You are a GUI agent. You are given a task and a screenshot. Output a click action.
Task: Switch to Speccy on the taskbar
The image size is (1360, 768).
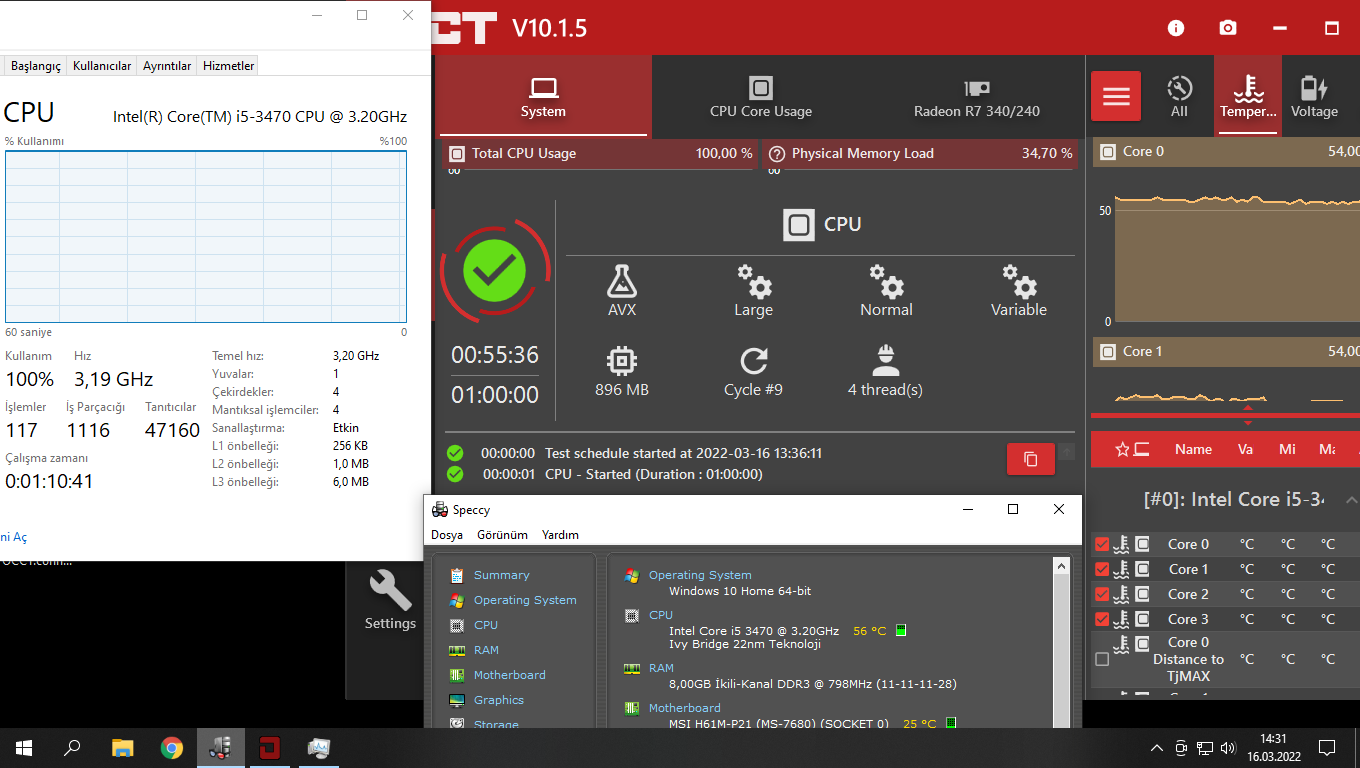point(221,747)
